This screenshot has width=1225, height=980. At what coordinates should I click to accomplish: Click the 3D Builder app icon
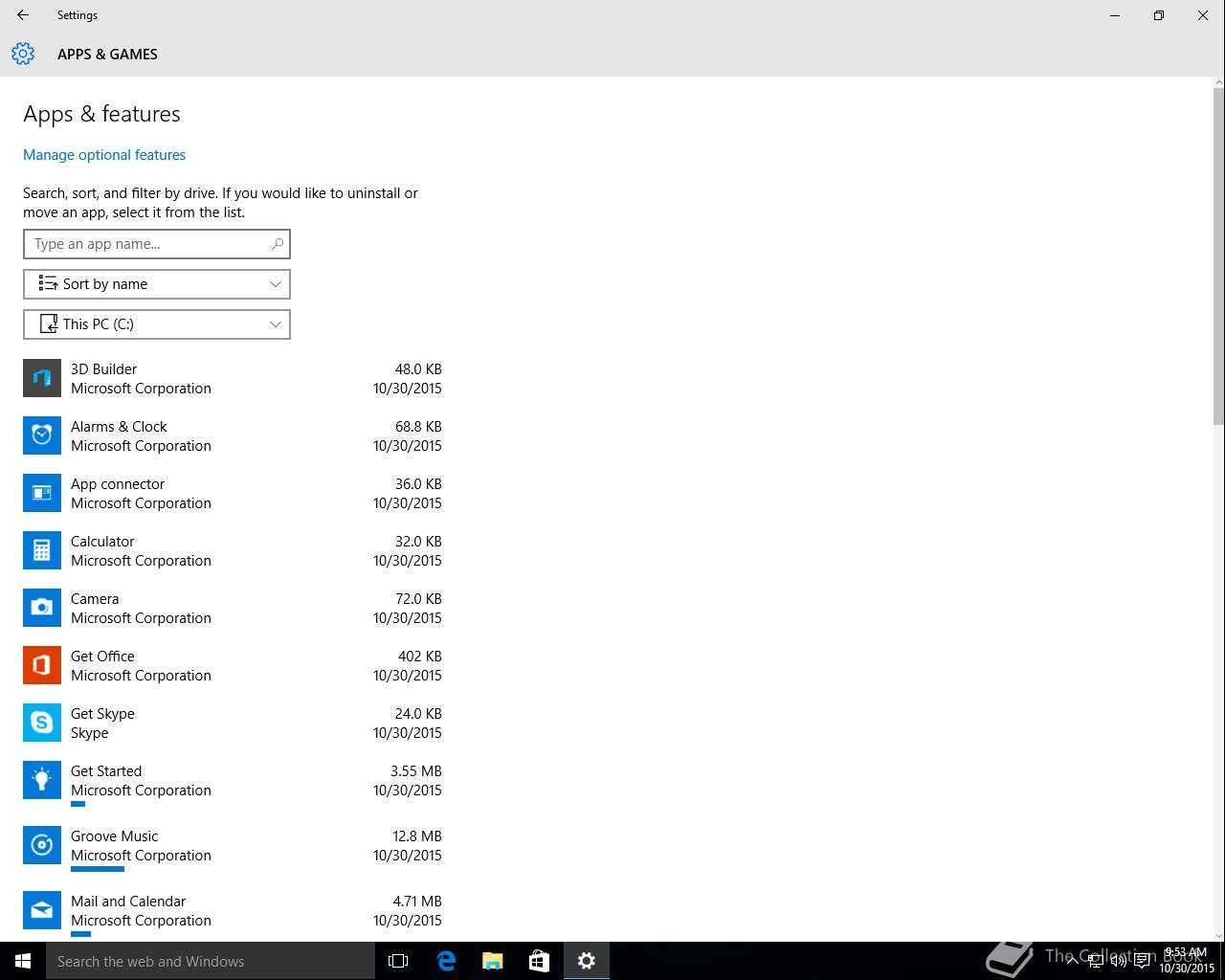click(42, 378)
